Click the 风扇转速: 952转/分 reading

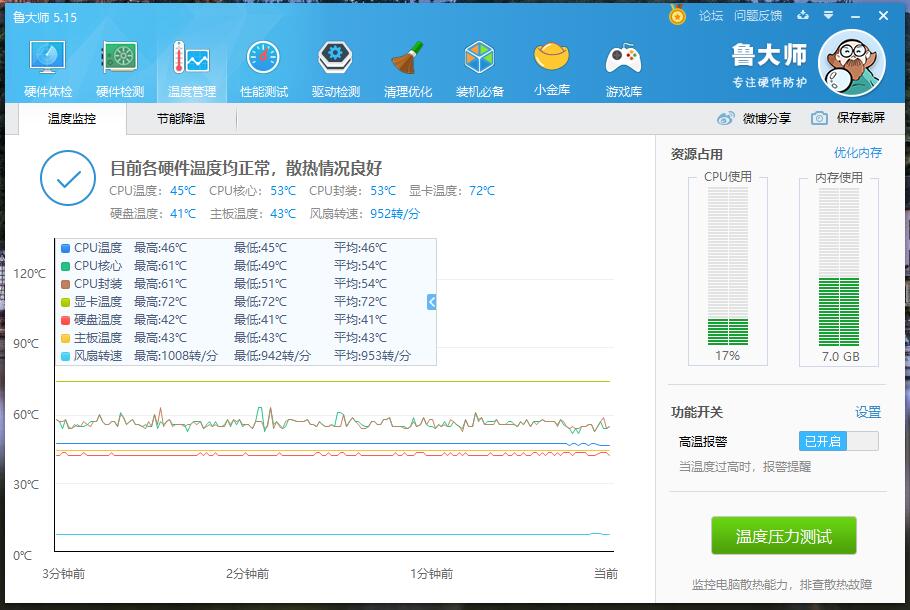pos(364,214)
